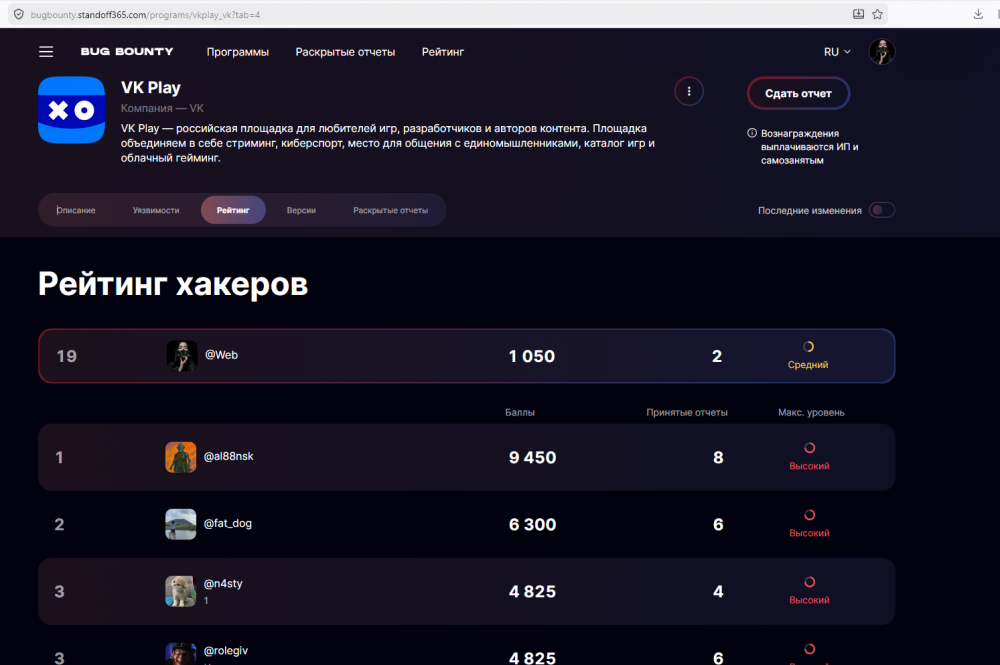1000x665 pixels.
Task: Click the @al88nsk avatar image
Action: [180, 457]
